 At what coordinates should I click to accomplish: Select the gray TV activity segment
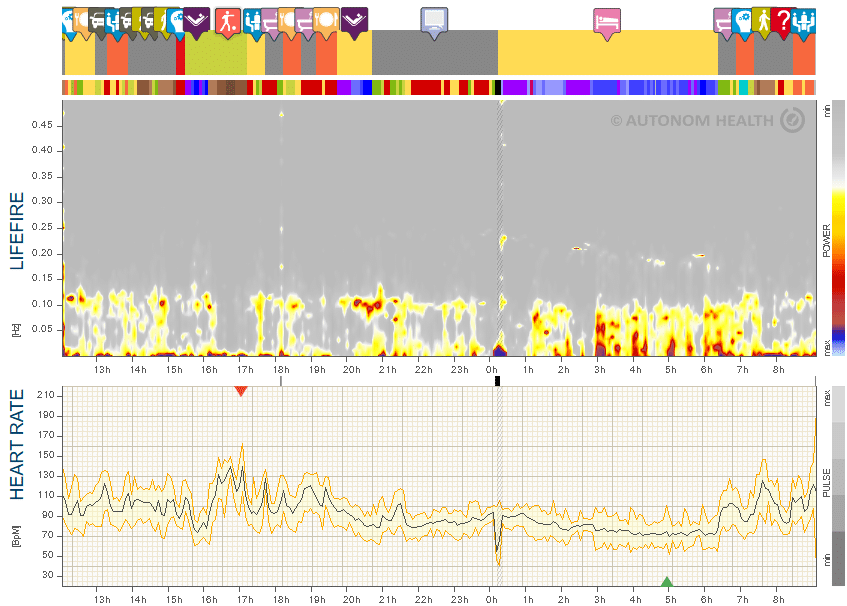point(435,52)
